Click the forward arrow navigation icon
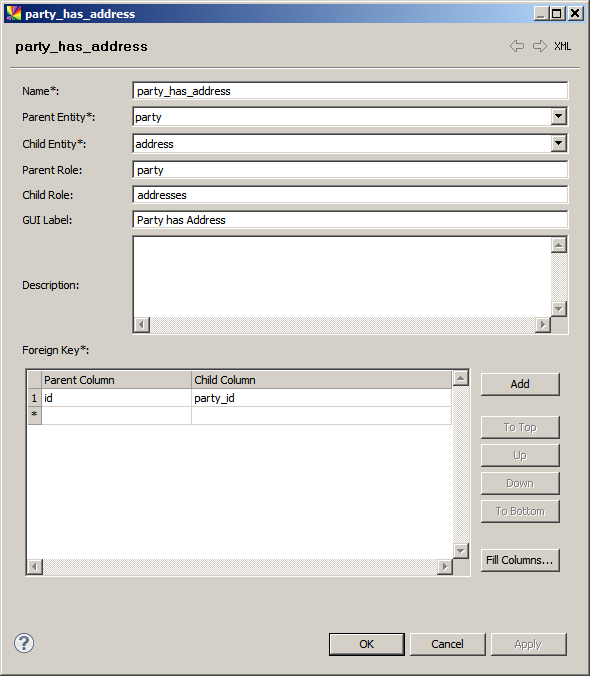 (x=540, y=46)
